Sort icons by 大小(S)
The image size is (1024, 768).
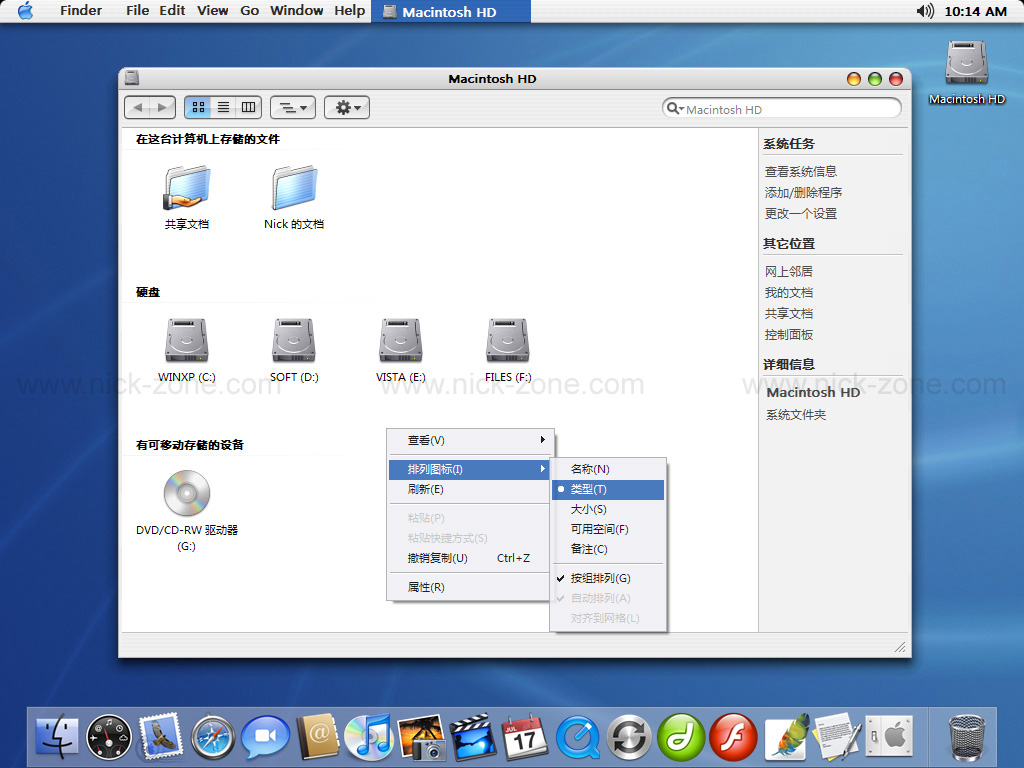(x=608, y=509)
